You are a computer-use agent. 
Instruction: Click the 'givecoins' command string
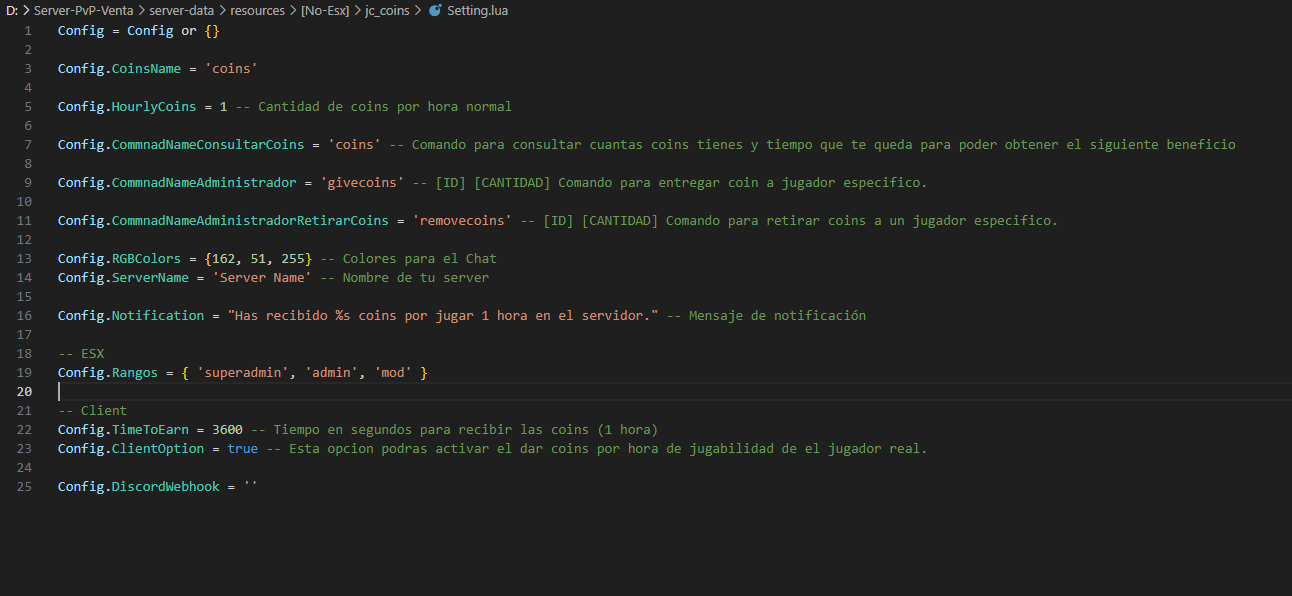coord(362,182)
